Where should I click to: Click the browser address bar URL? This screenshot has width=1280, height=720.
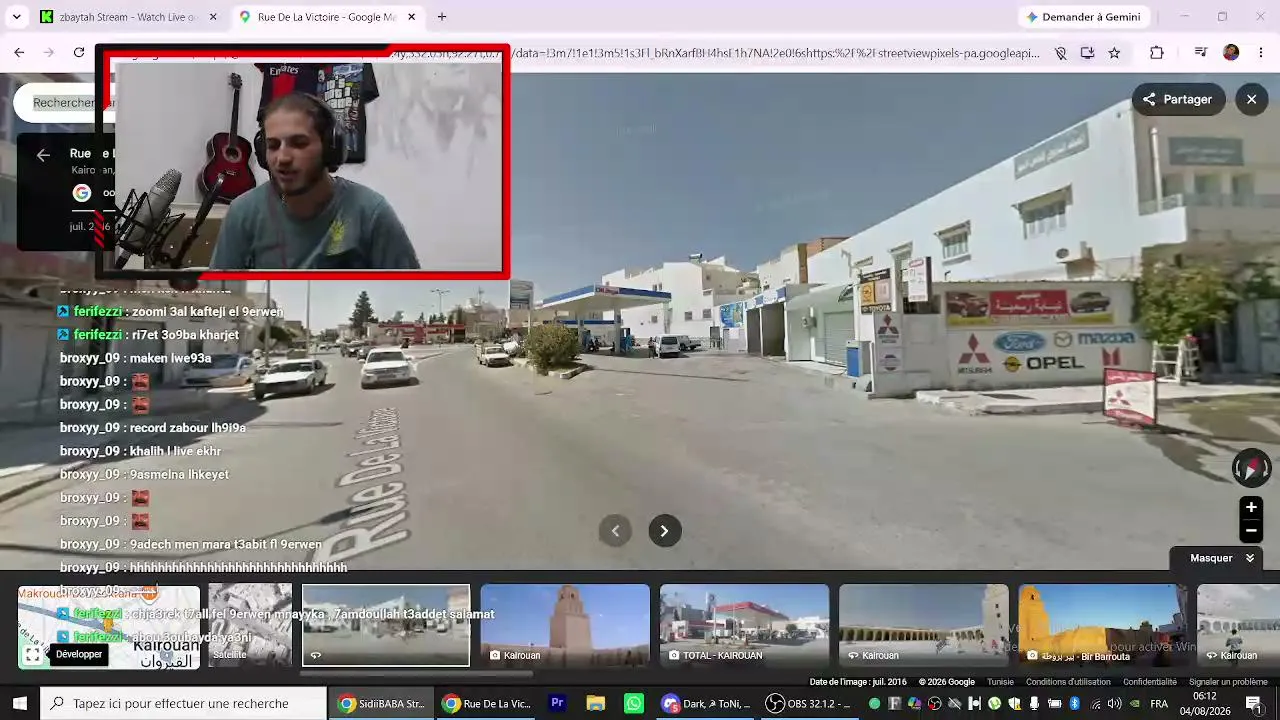pos(775,53)
